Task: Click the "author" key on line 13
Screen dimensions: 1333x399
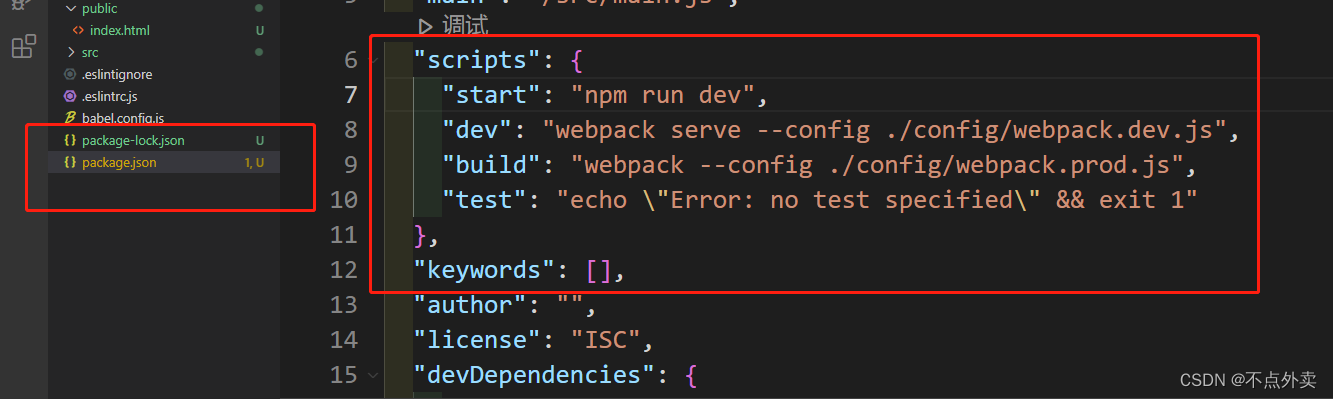Action: [471, 305]
